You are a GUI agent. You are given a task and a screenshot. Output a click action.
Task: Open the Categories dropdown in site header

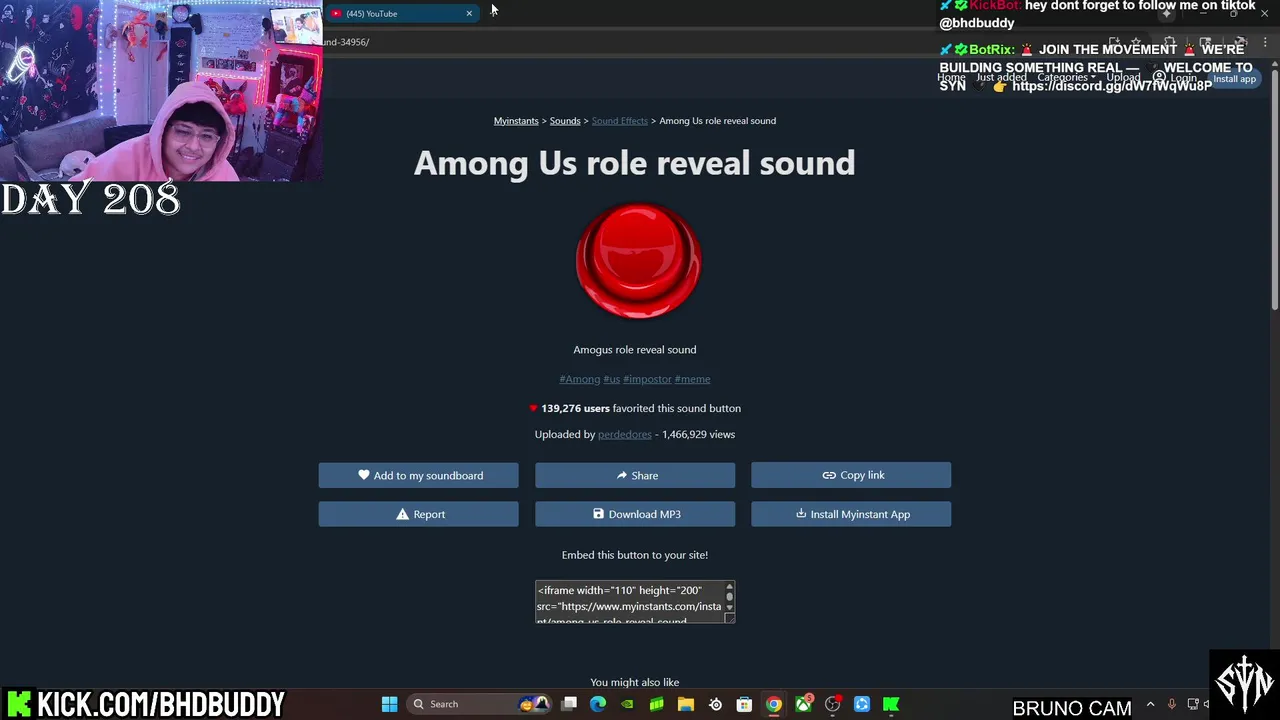coord(1066,78)
